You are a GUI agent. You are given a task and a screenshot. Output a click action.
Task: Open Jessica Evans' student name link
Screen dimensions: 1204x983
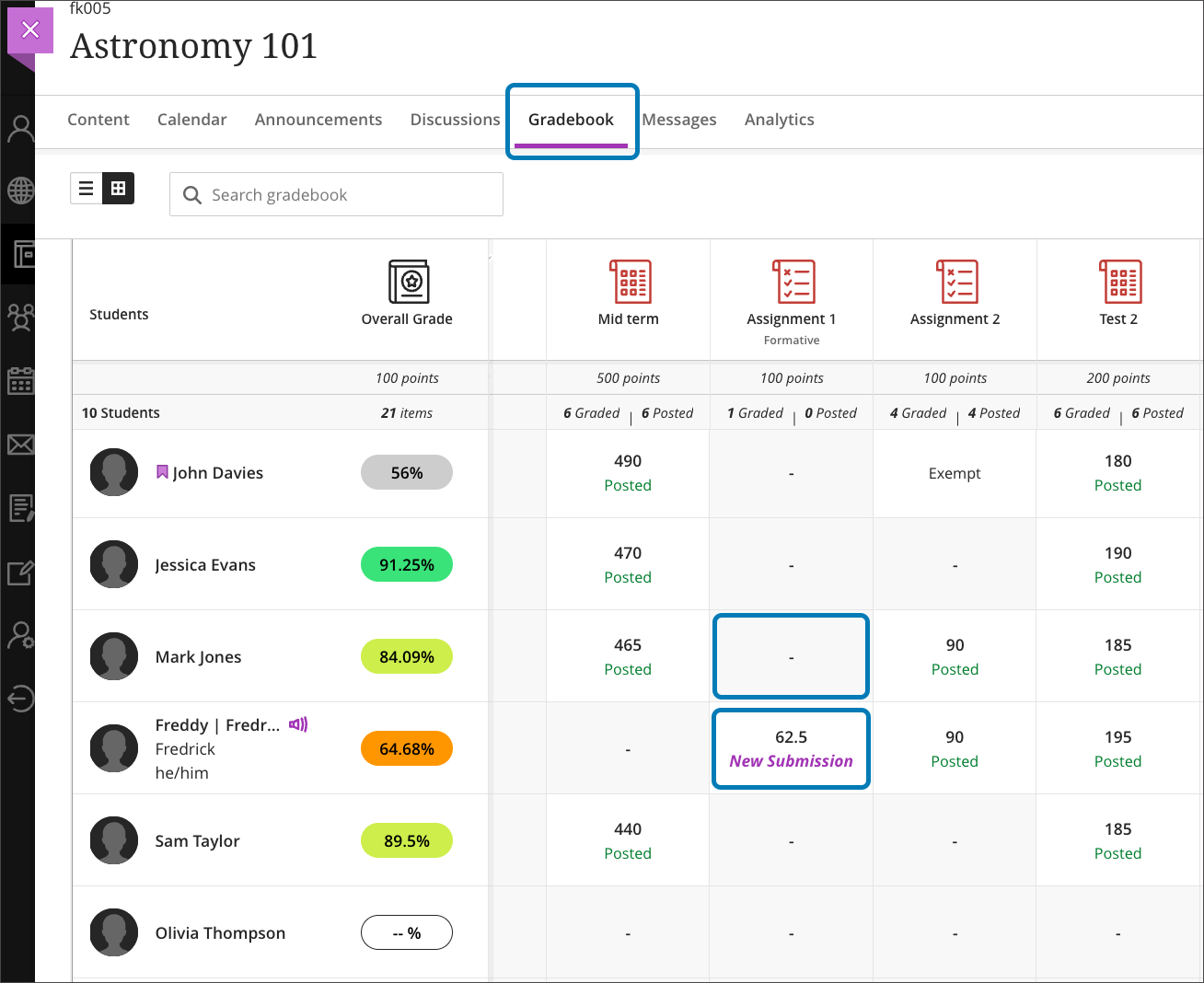pyautogui.click(x=205, y=565)
